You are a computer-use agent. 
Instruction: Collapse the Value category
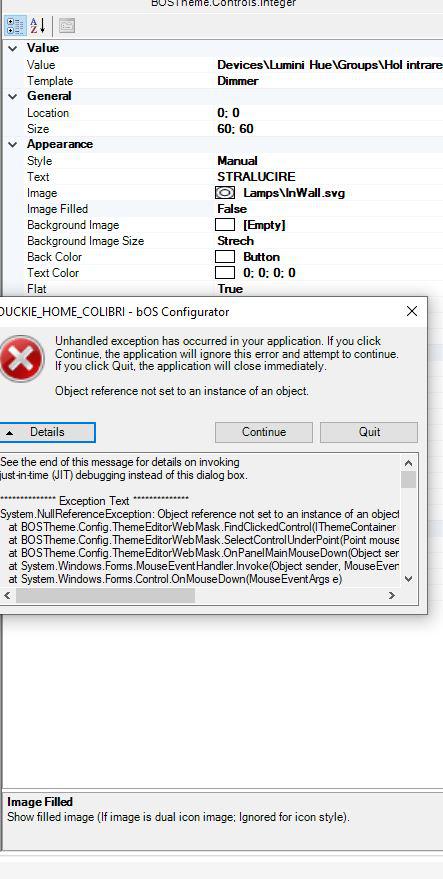[12, 48]
